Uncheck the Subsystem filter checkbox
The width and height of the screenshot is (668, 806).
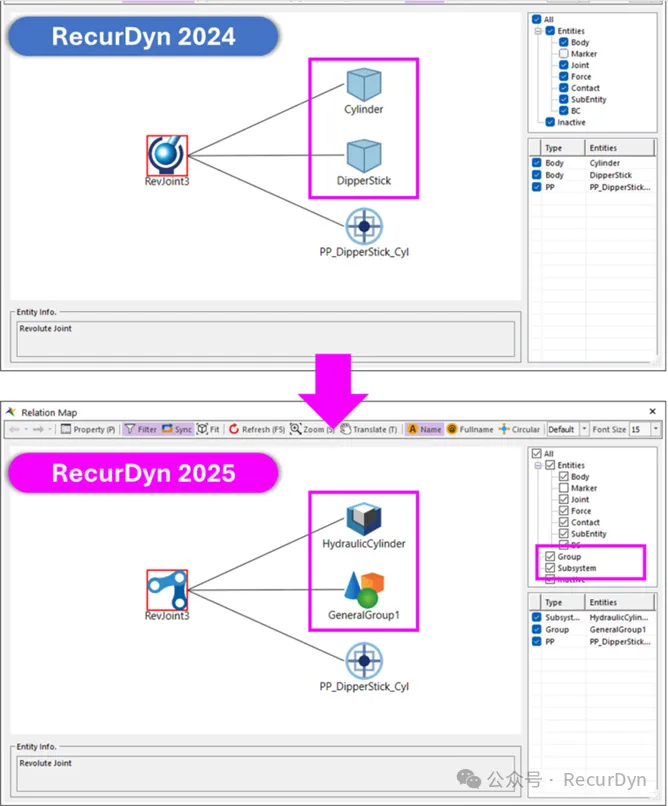550,568
